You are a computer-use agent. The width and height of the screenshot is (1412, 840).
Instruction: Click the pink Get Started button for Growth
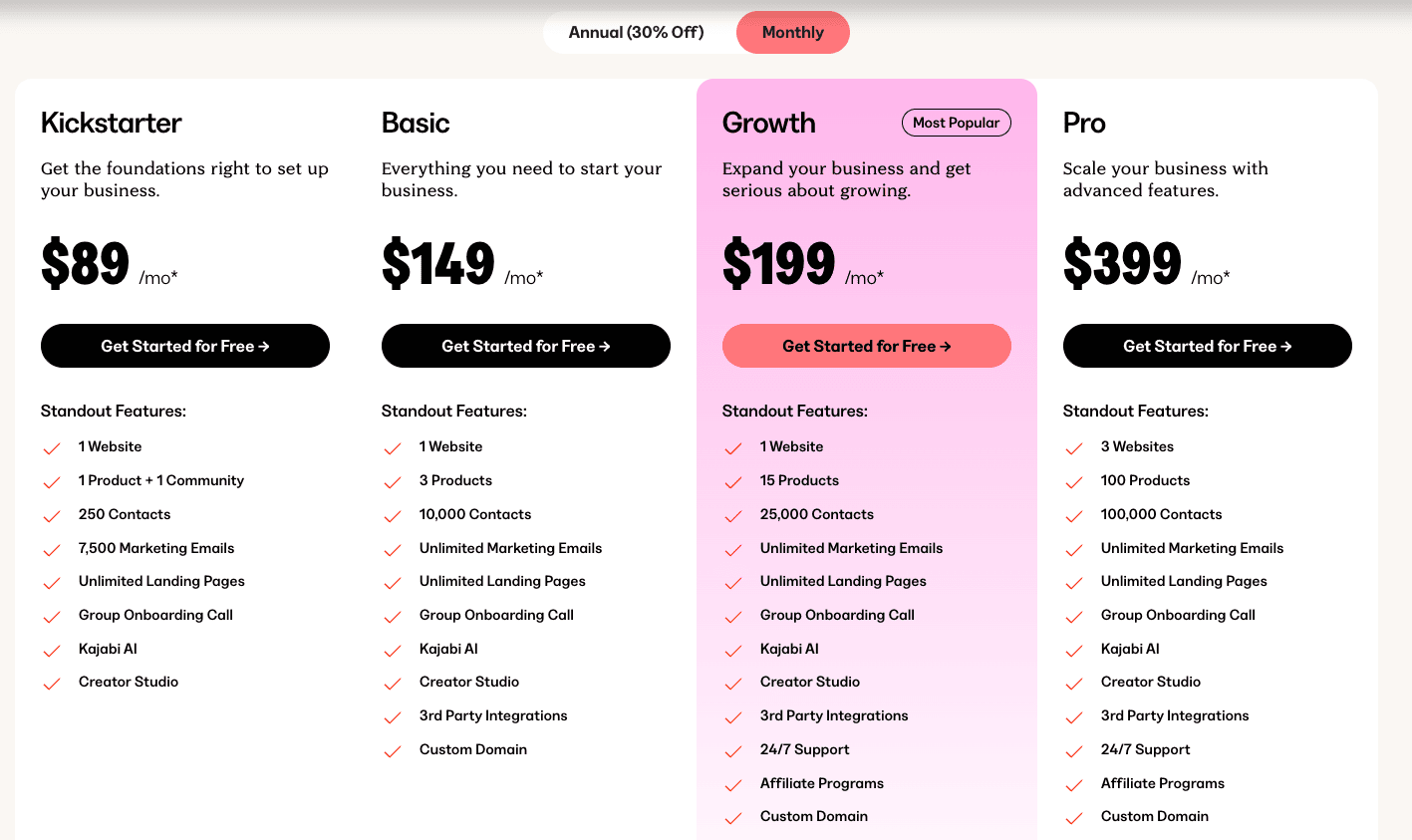[866, 346]
